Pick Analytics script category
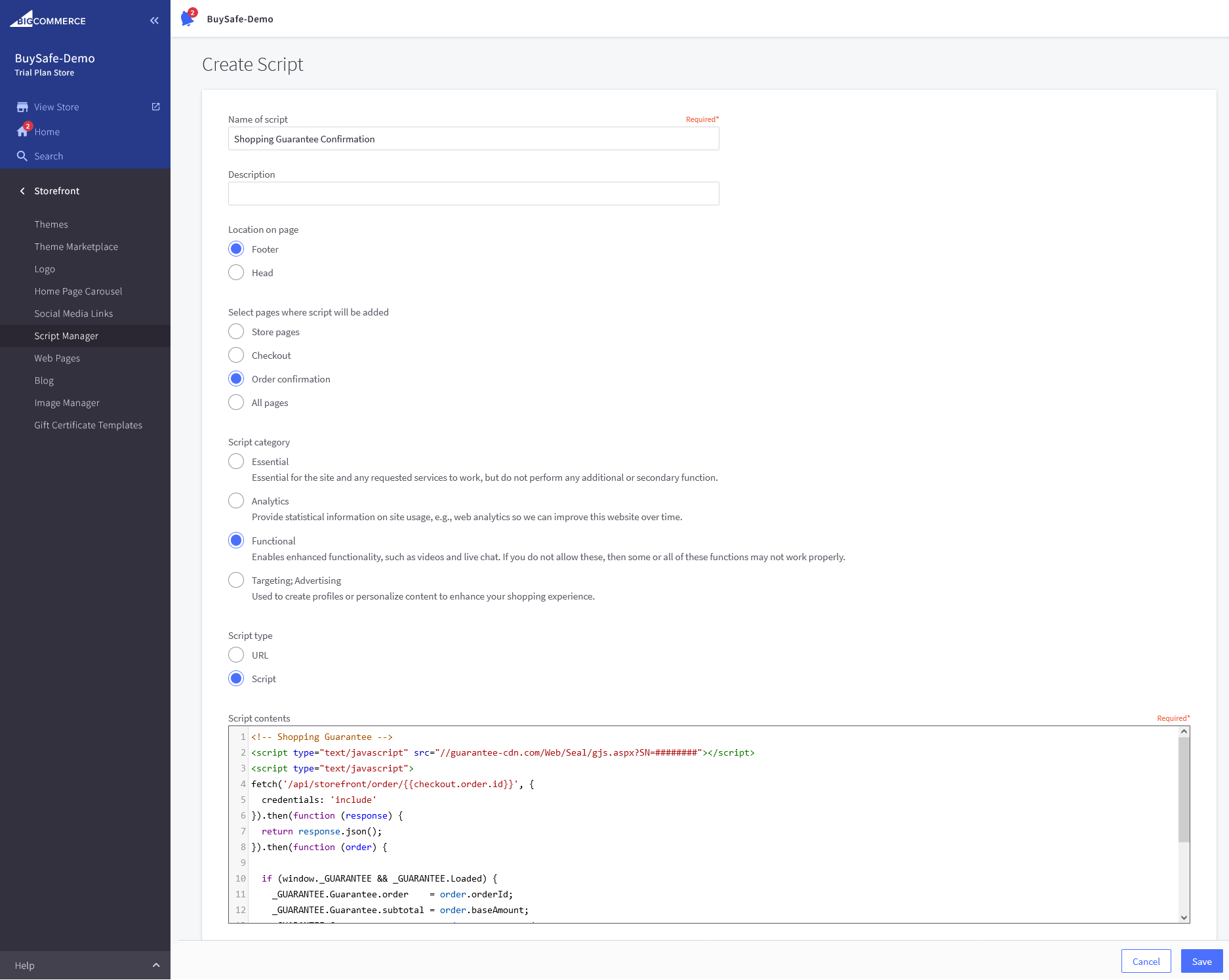Screen dimensions: 1229x980 236,500
